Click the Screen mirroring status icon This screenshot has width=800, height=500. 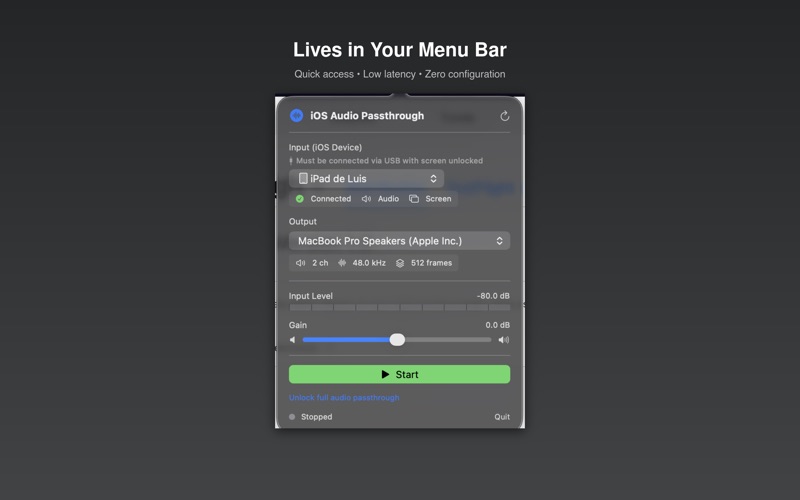[x=414, y=199]
